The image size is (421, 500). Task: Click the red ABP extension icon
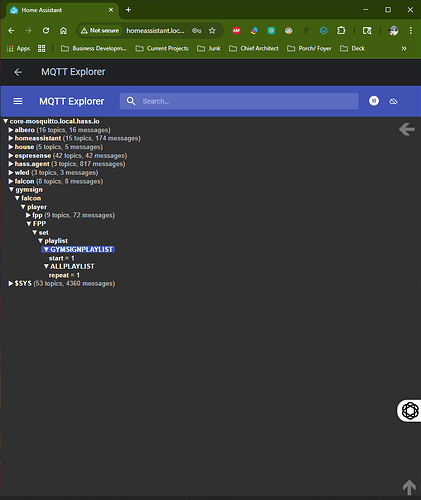(236, 31)
